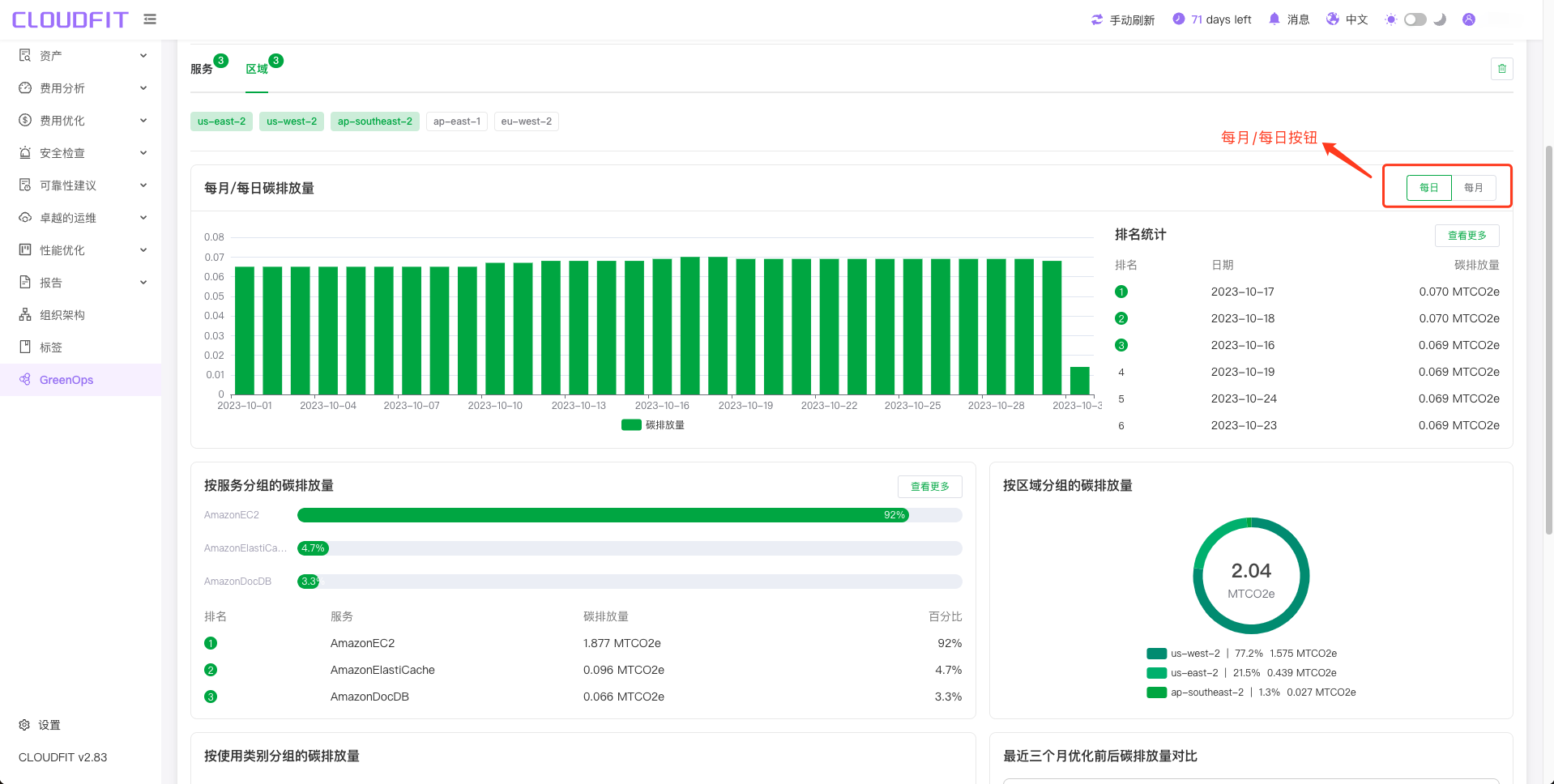
Task: Click the CLOUDFIT logo
Action: 70,19
